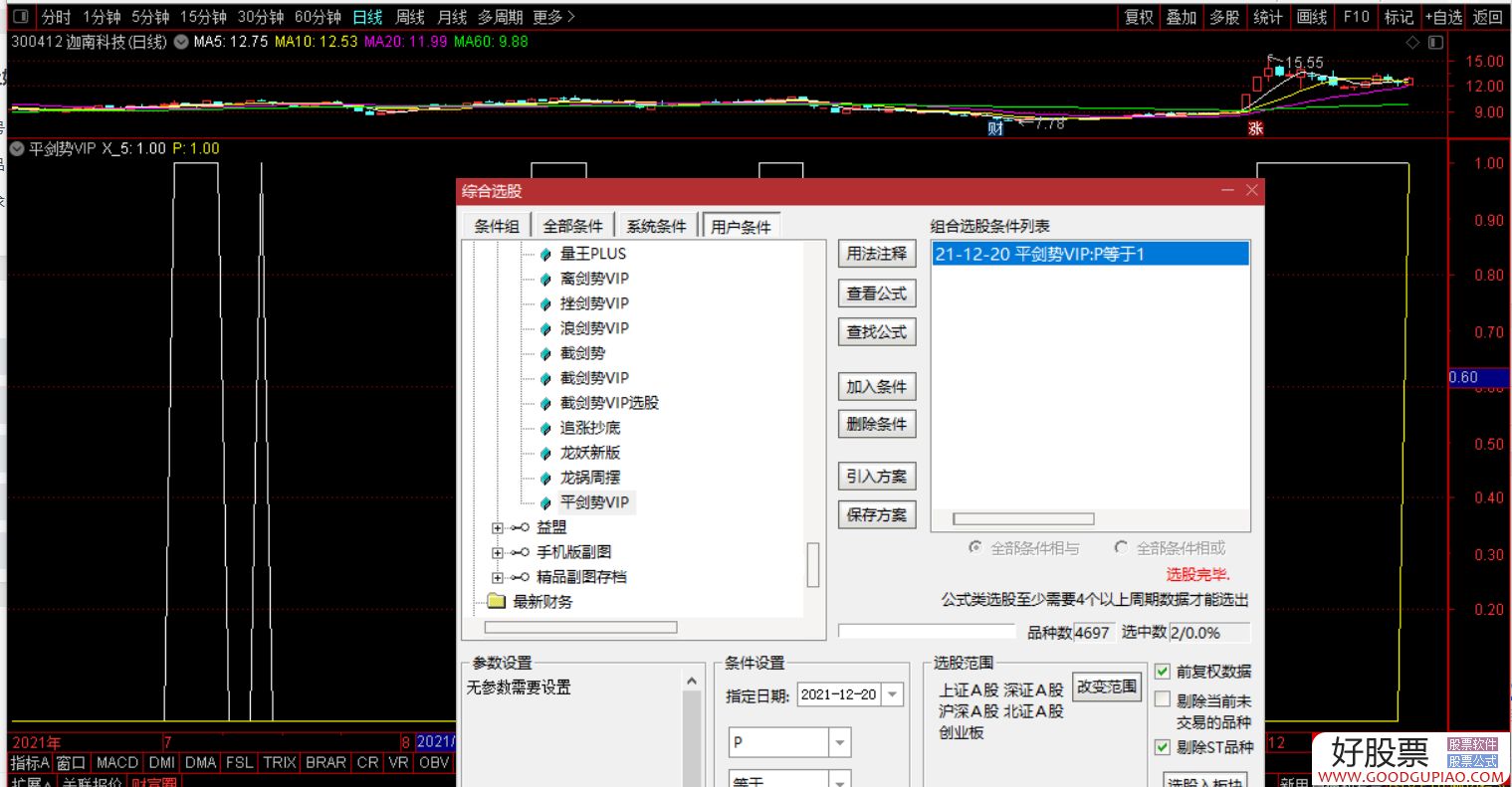
Task: Expand the 更多 period options
Action: pyautogui.click(x=553, y=17)
